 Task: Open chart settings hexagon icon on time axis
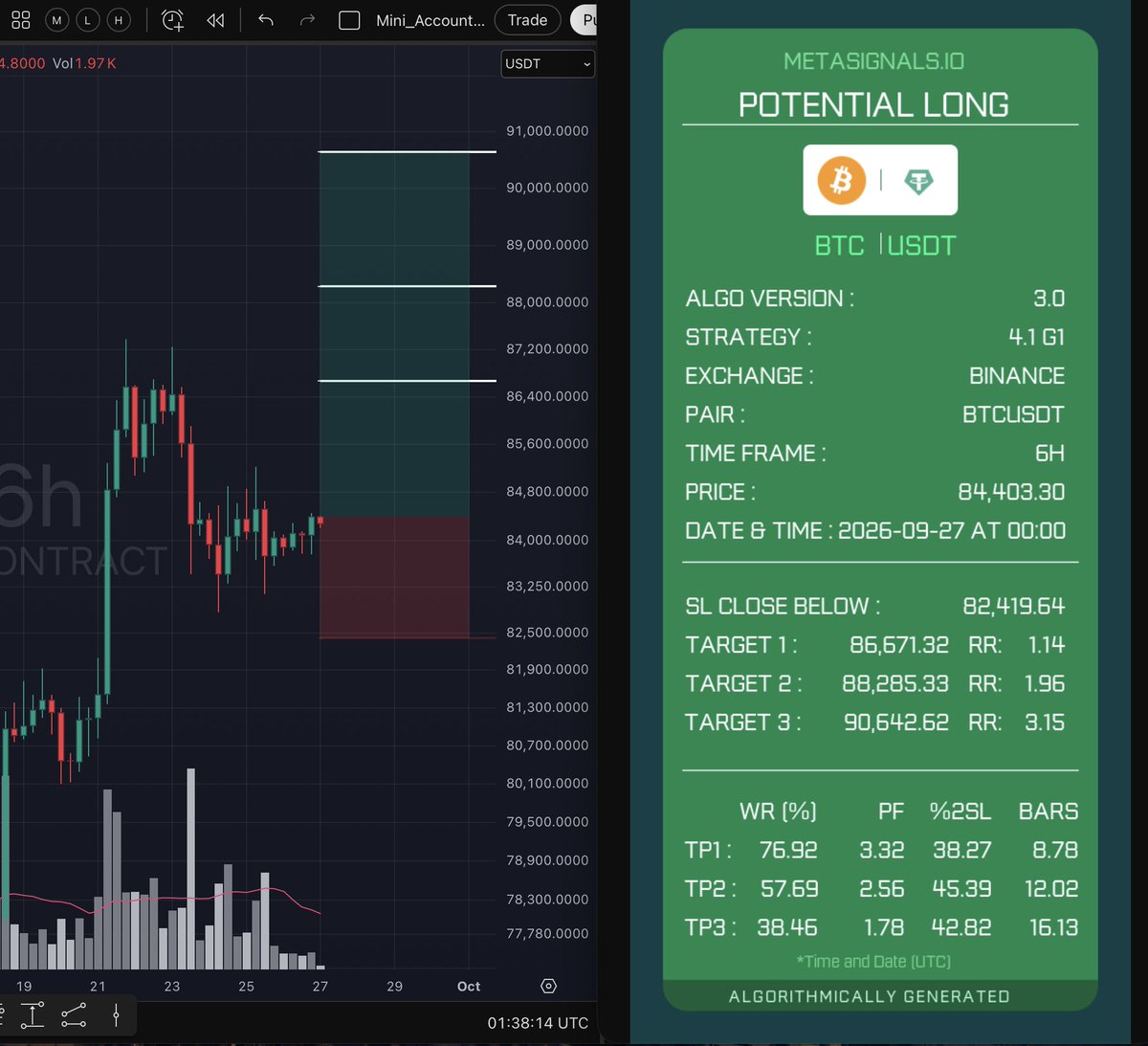point(548,986)
